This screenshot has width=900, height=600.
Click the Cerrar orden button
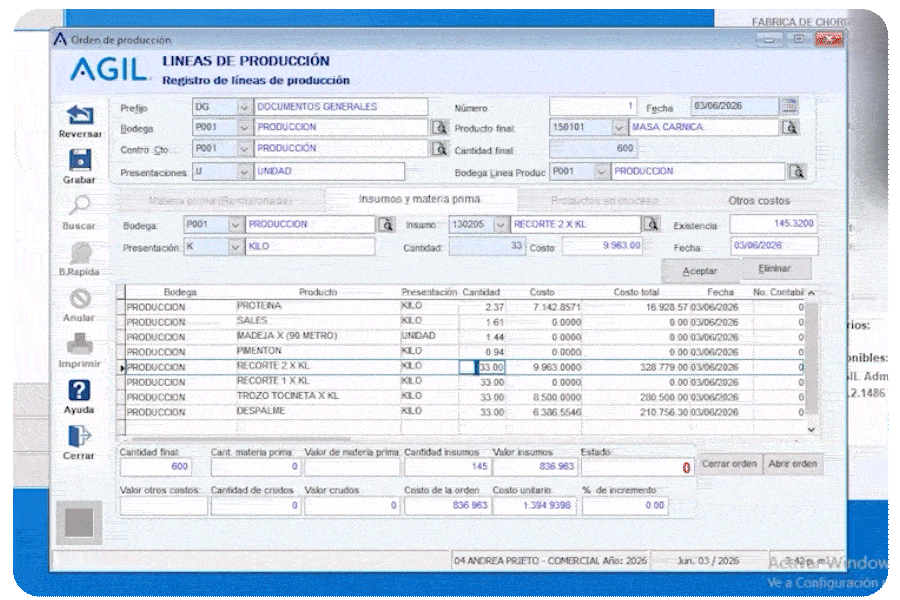[x=729, y=464]
